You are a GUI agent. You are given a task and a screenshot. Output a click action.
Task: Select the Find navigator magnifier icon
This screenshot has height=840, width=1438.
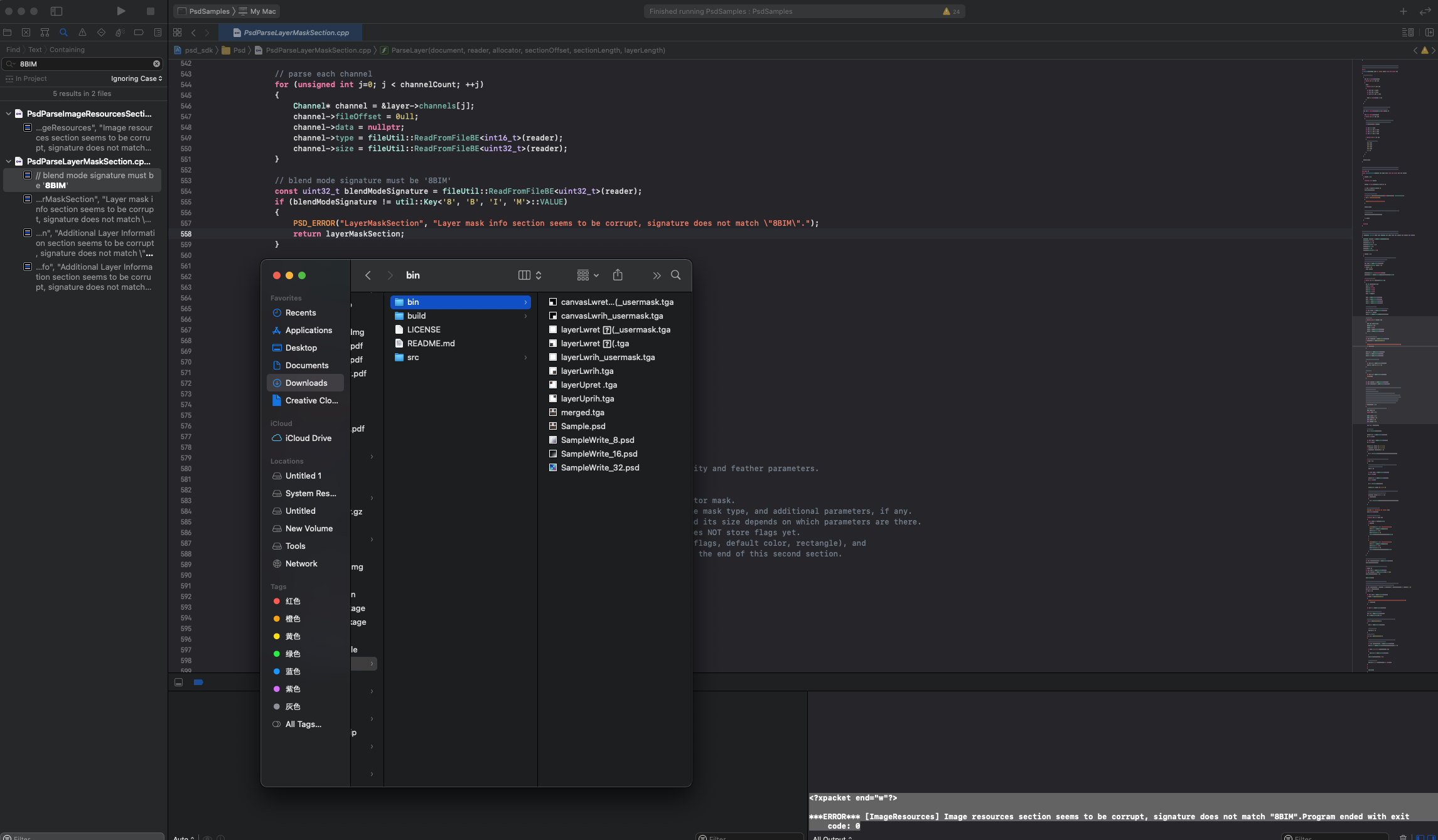coord(63,32)
